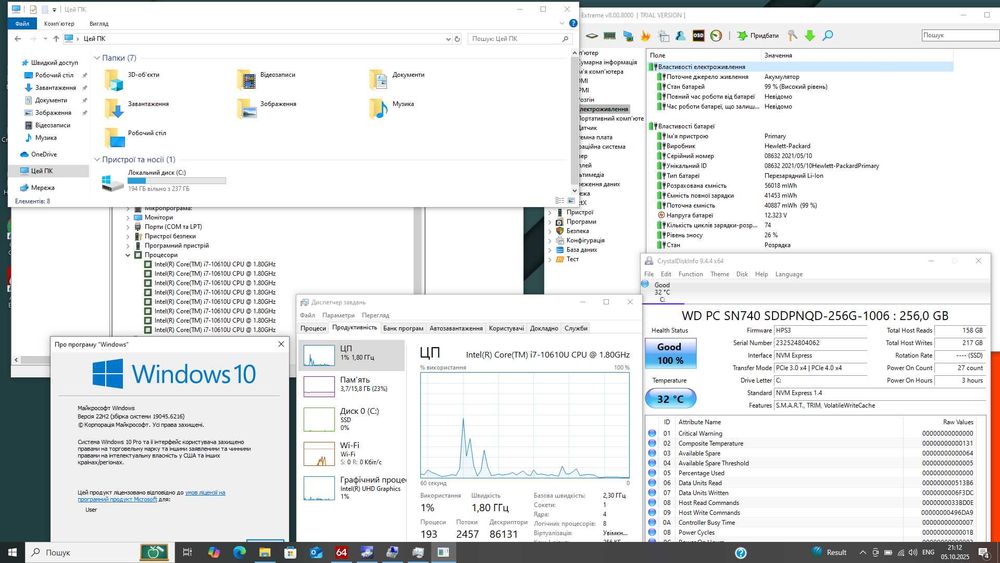Image resolution: width=1000 pixels, height=563 pixels.
Task: Open the AIDA64 network audit icon
Action: [628, 36]
